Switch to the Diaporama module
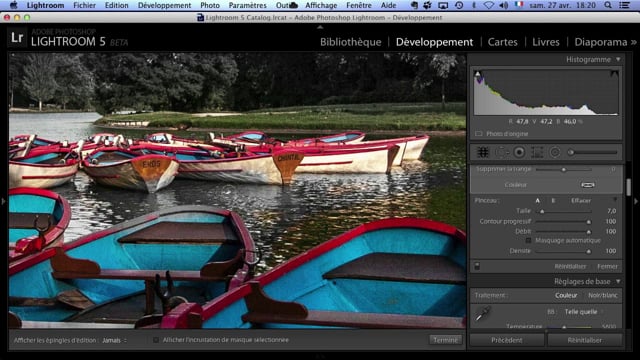Screen dimensions: 640x360 pos(601,42)
